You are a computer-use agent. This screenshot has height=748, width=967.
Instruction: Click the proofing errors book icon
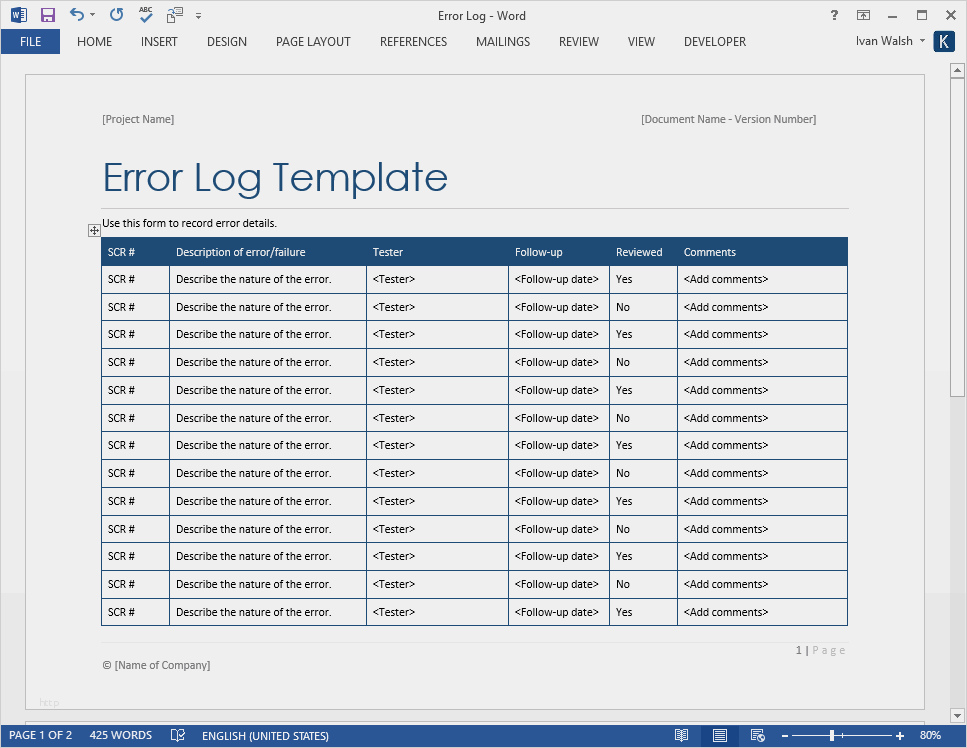178,735
